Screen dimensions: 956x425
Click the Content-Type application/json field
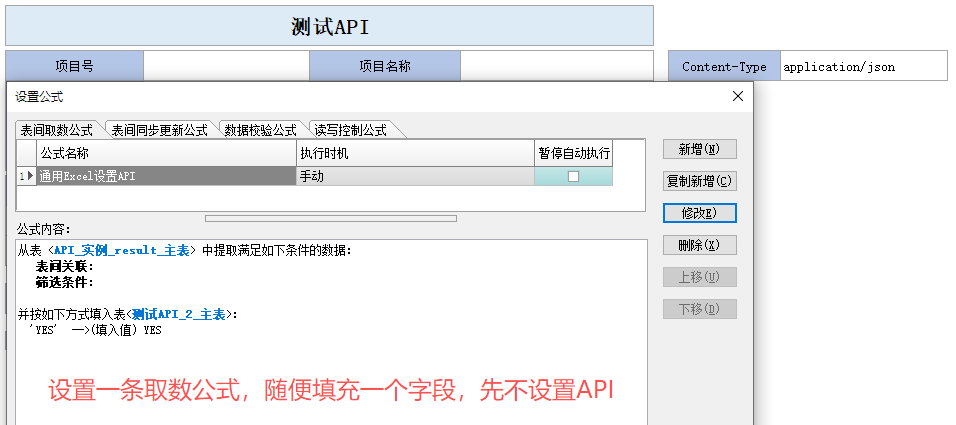click(862, 67)
